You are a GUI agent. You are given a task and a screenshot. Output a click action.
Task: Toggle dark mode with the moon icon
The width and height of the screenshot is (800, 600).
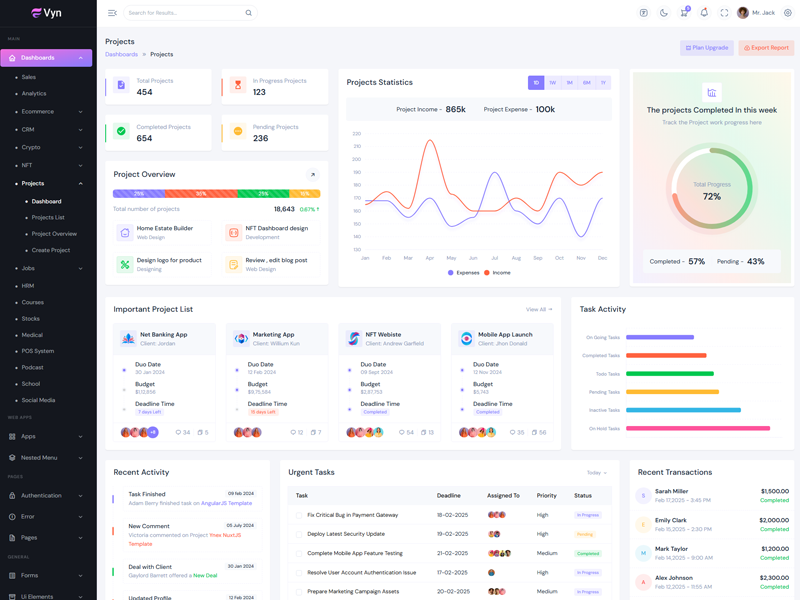664,13
